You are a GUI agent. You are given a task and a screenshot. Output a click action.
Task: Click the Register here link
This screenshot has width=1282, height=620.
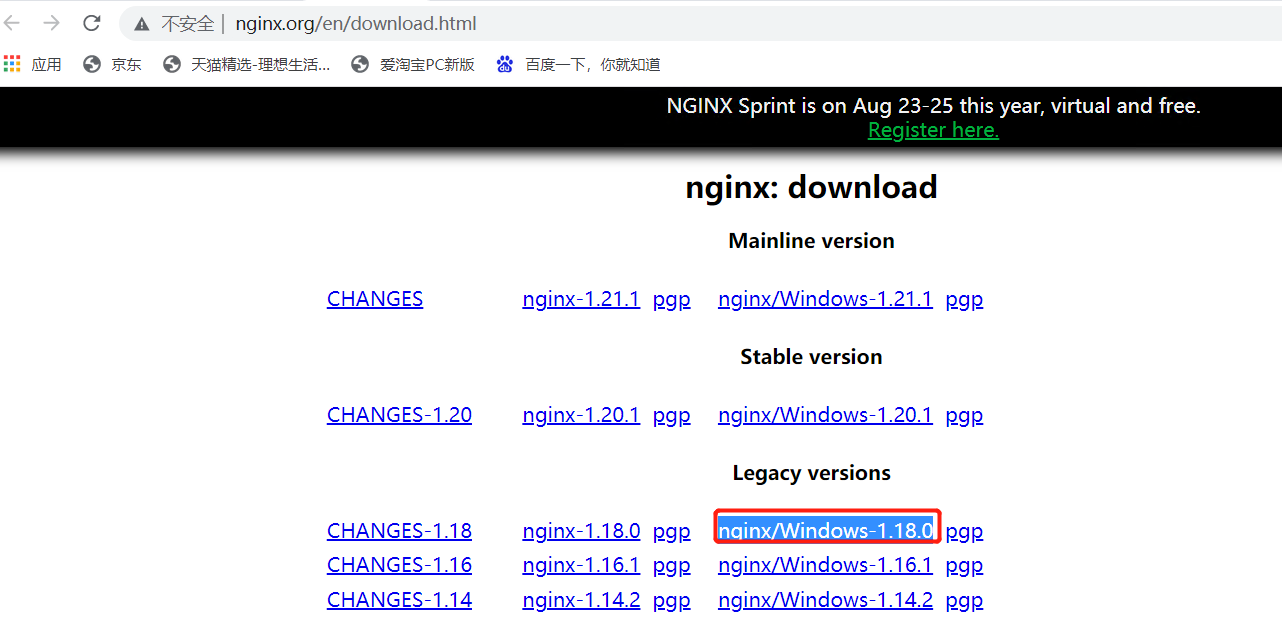point(932,129)
